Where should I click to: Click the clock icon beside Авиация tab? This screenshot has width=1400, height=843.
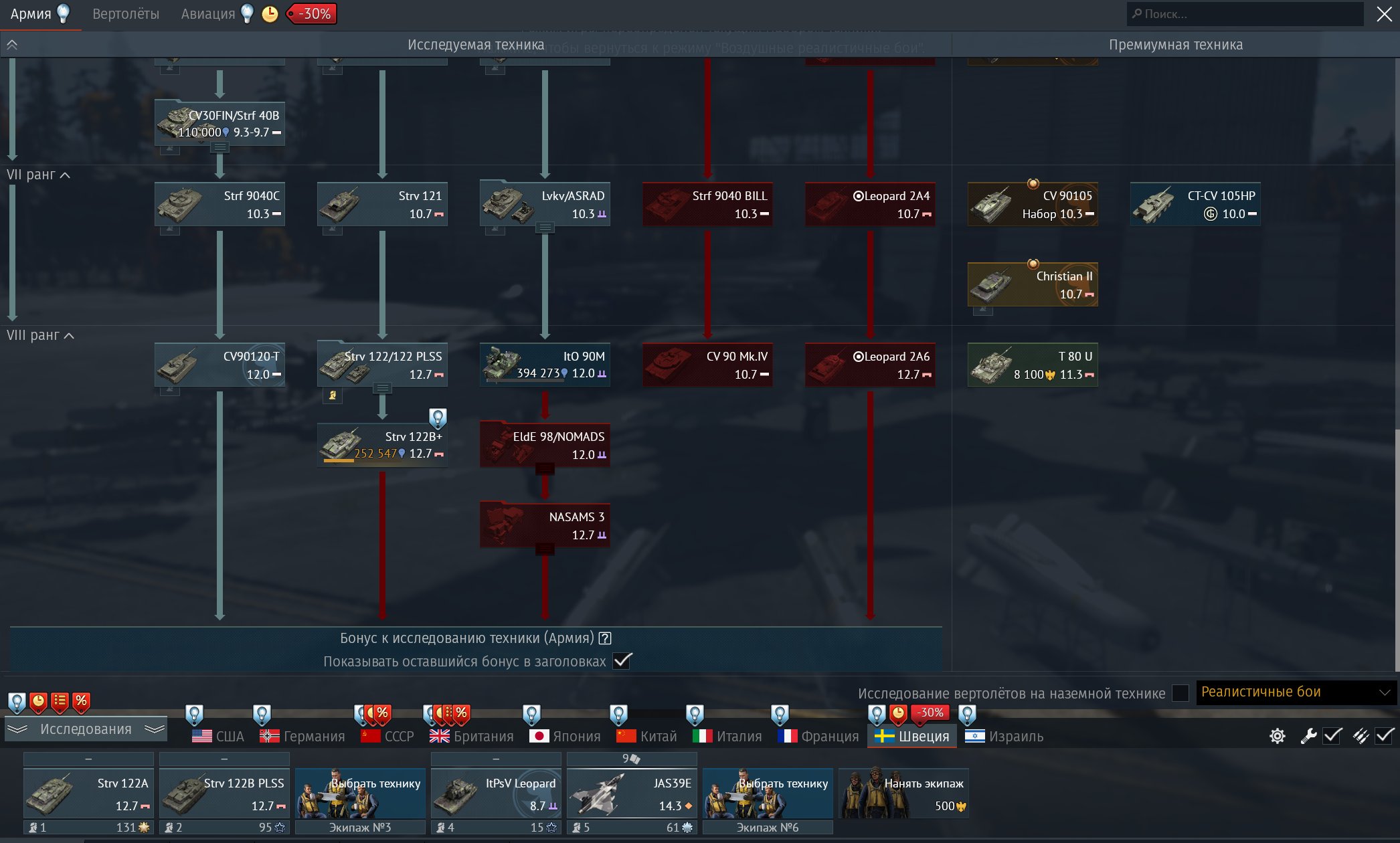[270, 14]
